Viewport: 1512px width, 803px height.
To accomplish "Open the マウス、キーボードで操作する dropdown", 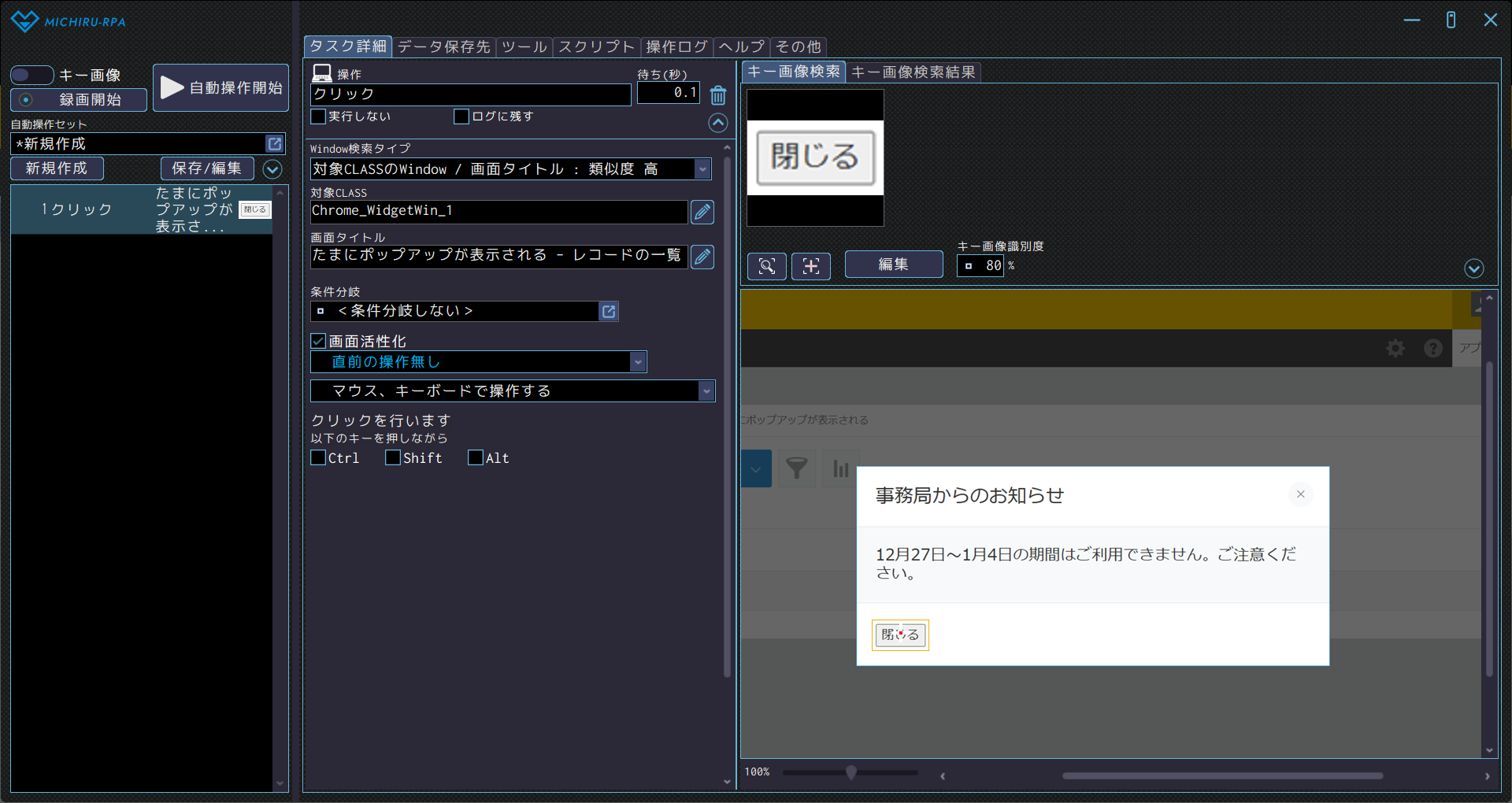I will pos(706,391).
